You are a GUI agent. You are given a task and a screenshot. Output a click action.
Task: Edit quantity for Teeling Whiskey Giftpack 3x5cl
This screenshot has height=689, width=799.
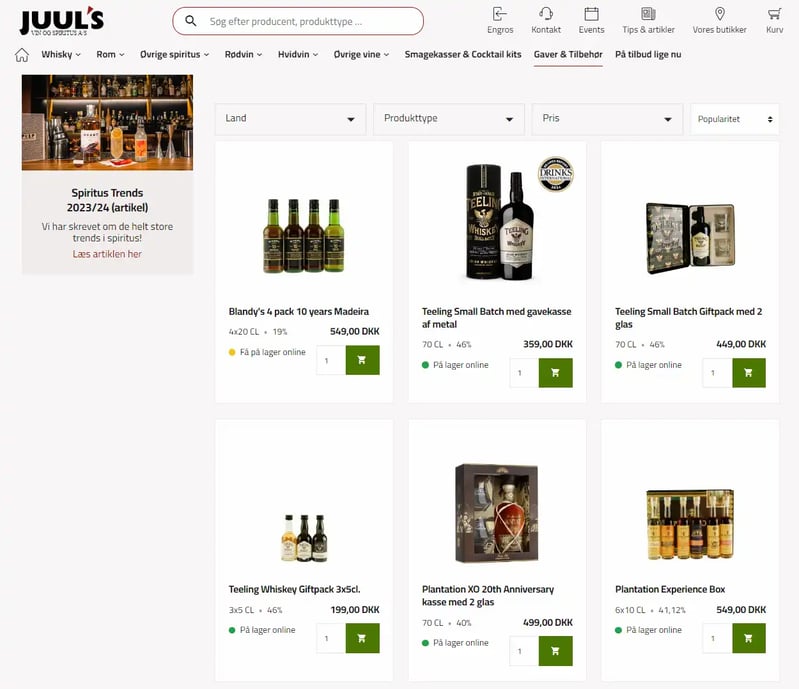pyautogui.click(x=331, y=638)
